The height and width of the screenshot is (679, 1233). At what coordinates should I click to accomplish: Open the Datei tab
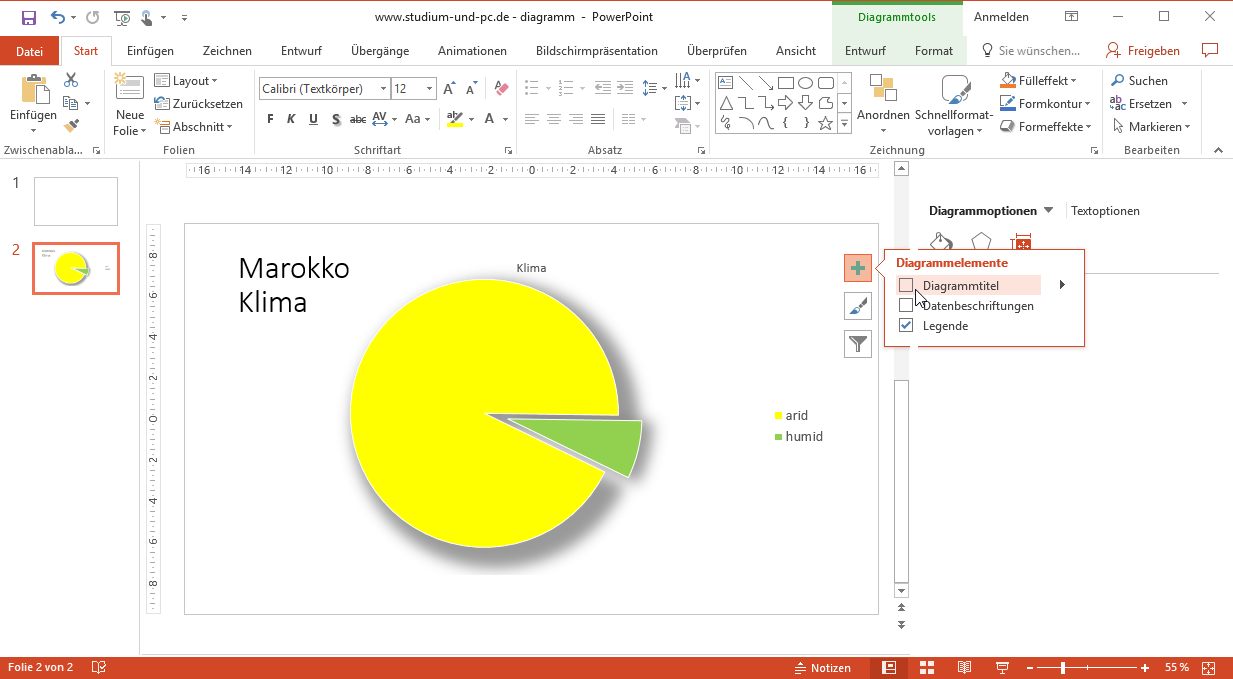coord(29,51)
